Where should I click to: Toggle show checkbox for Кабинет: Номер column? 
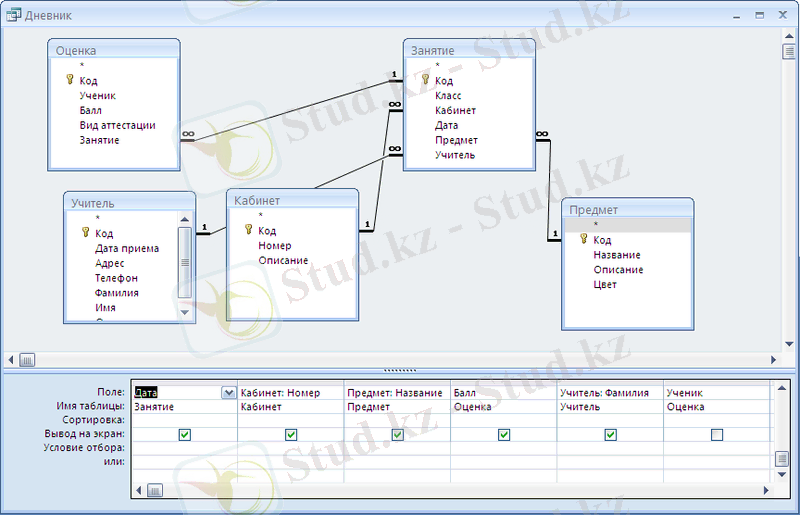pos(291,434)
